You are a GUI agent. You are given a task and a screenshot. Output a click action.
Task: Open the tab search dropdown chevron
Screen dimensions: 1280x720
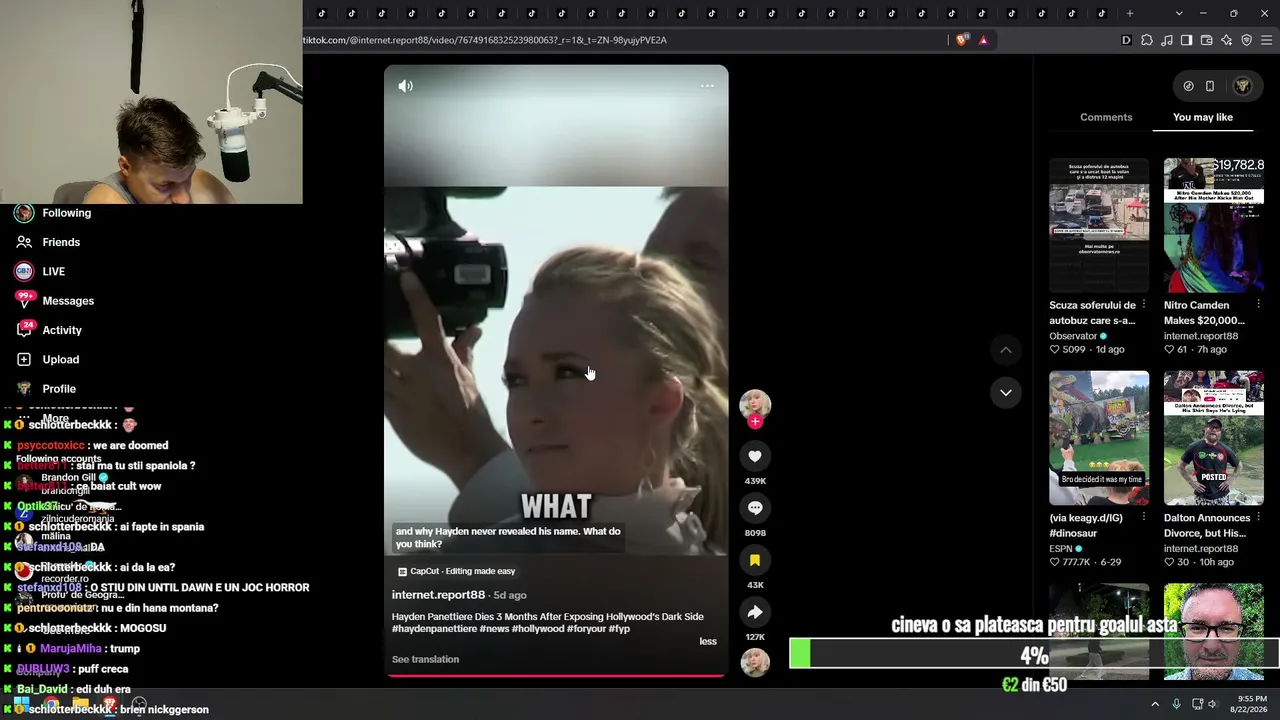coord(1179,13)
